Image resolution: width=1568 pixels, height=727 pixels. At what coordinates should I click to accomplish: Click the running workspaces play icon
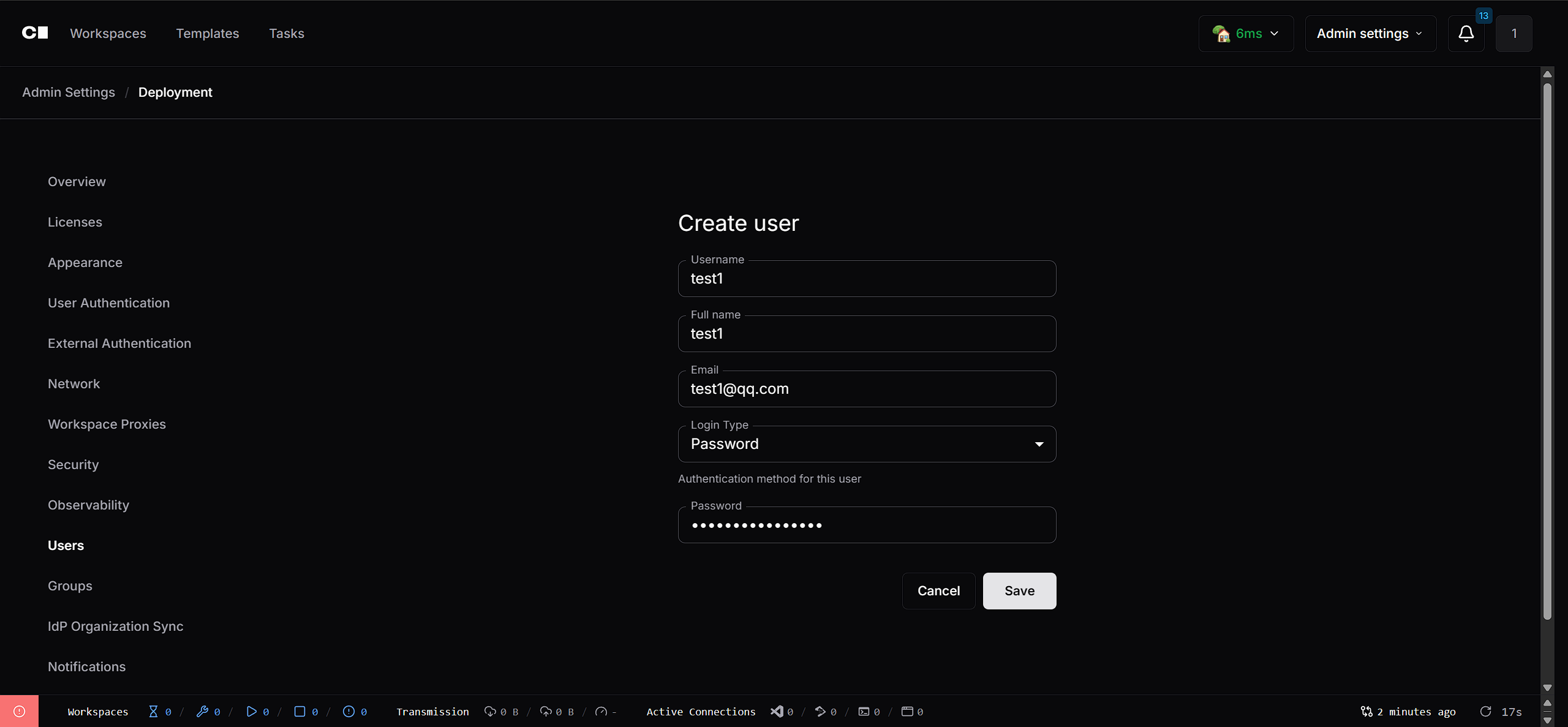click(251, 711)
